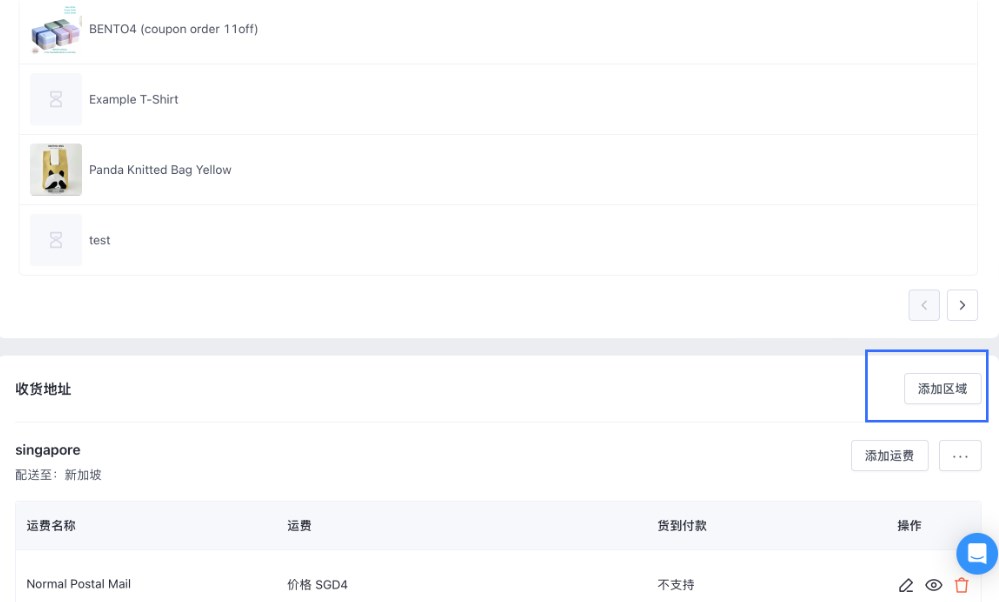The image size is (999, 602).
Task: Open BENTO4 product thumbnail
Action: [x=56, y=29]
